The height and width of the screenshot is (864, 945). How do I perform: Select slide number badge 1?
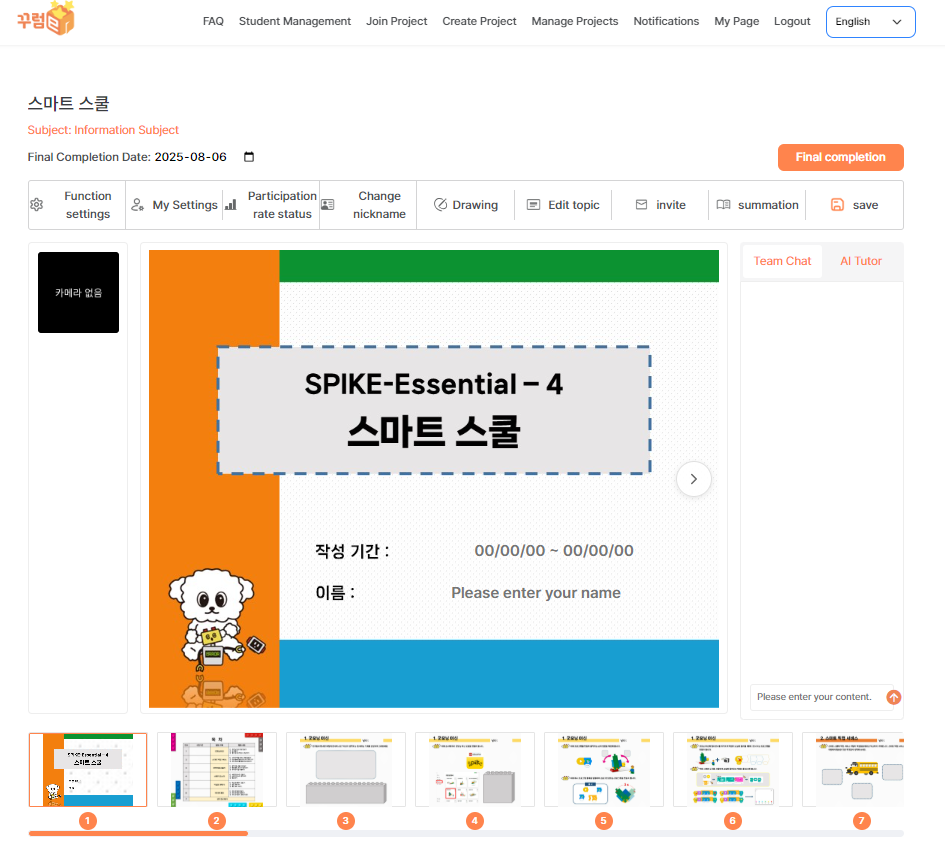(x=87, y=821)
